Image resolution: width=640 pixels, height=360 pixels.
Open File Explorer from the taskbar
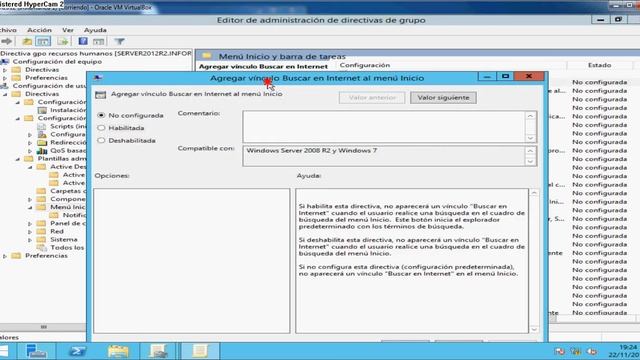118,351
